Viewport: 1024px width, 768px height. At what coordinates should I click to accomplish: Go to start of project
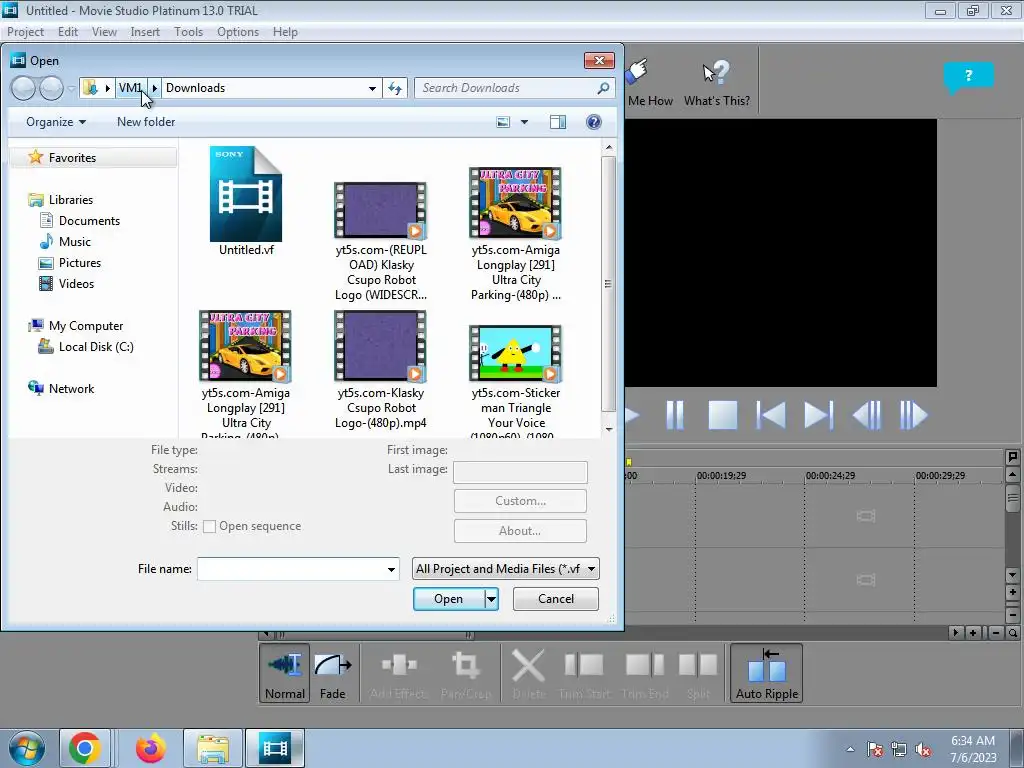[771, 415]
